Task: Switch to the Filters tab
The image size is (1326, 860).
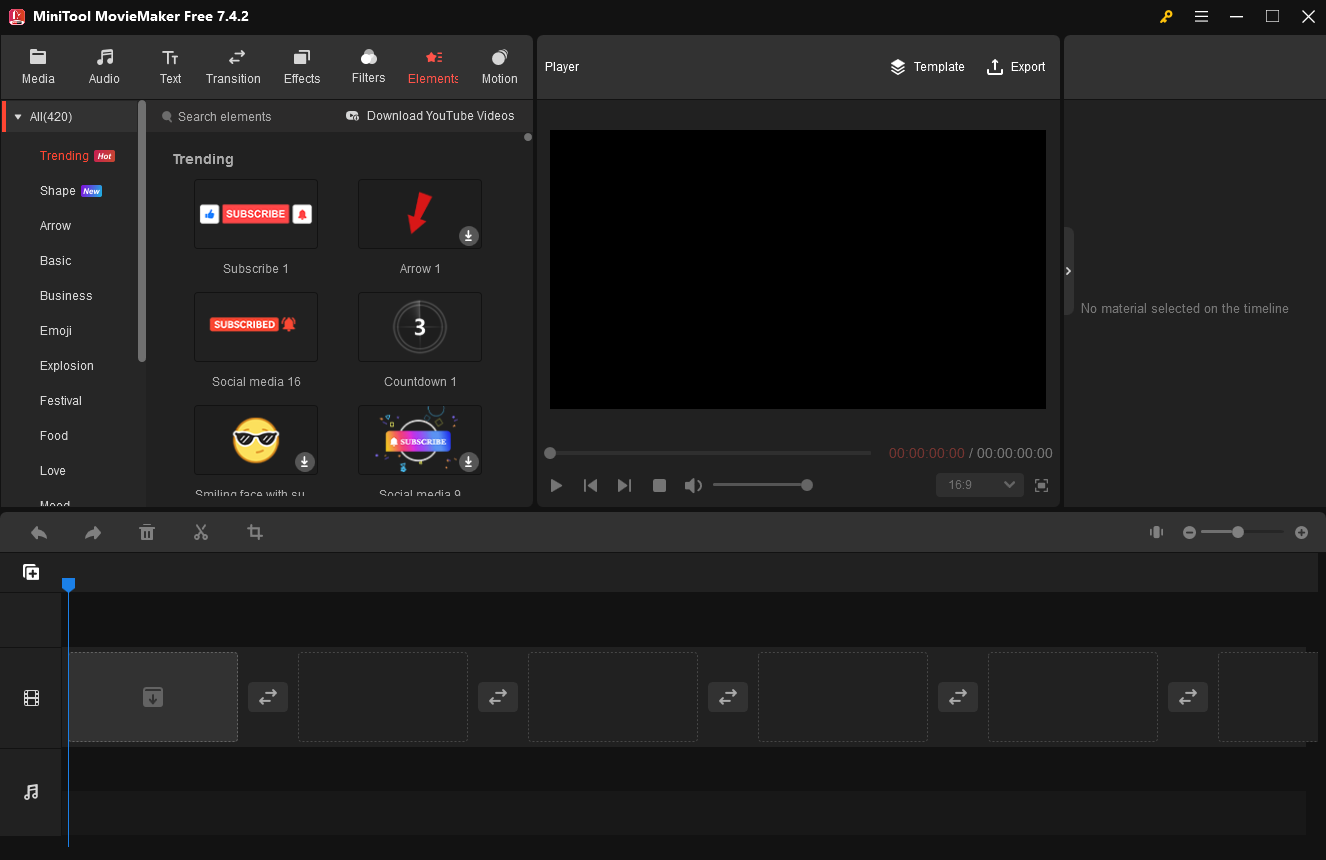Action: pos(369,67)
